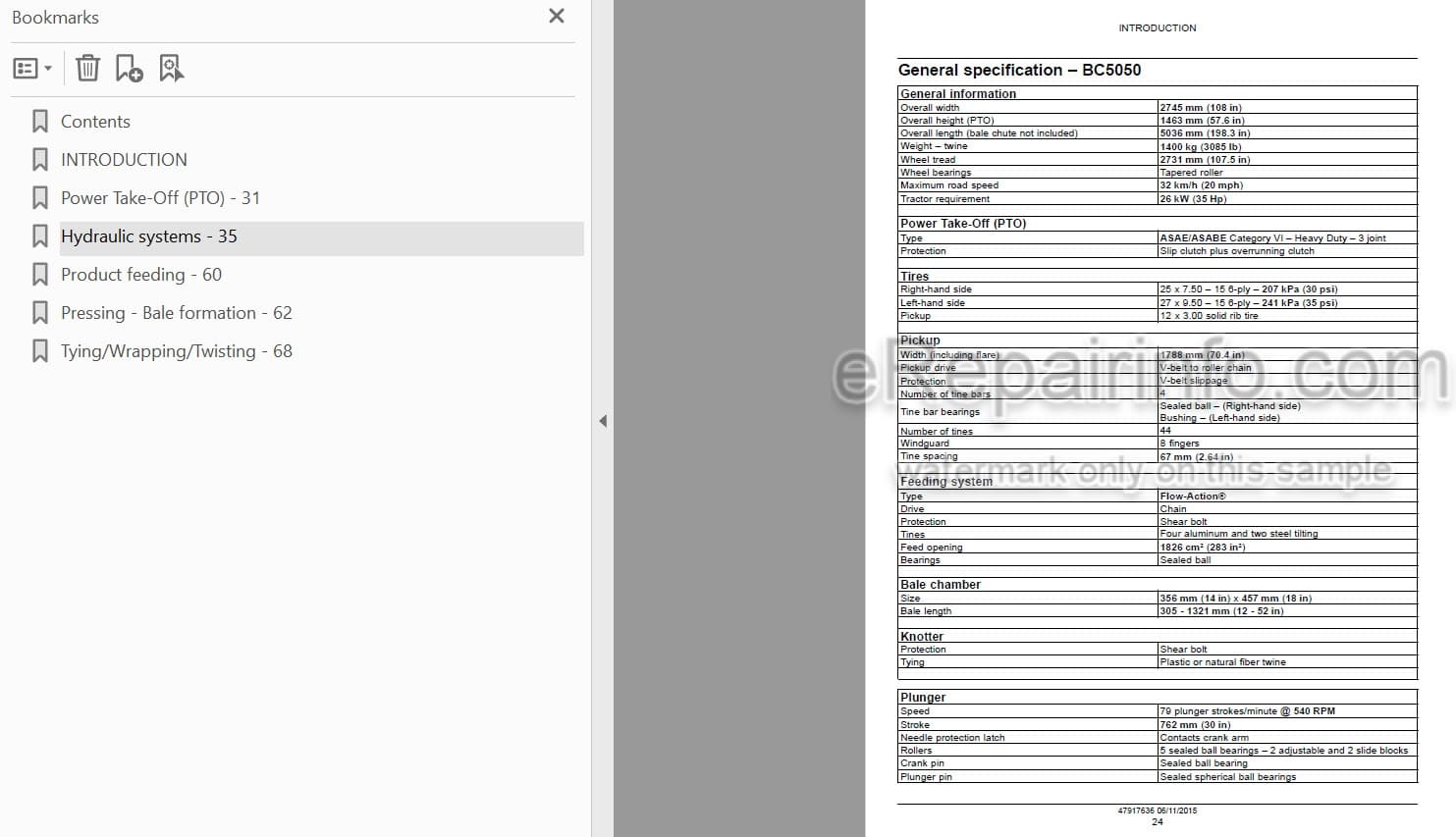Viewport: 1456px width, 837px height.
Task: Navigate to Pressing - Bale formation - 62
Action: pos(177,313)
